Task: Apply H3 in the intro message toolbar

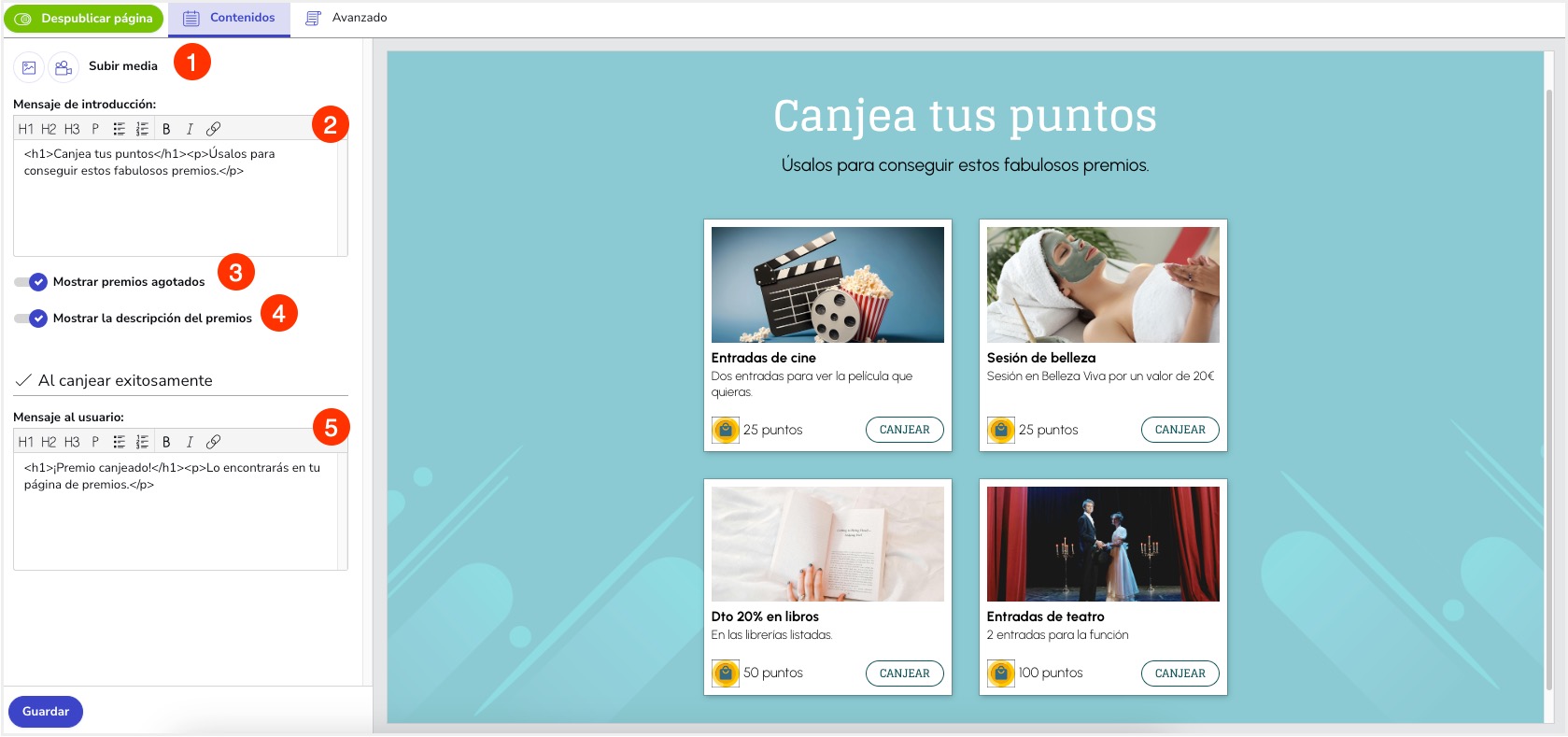Action: pos(72,129)
